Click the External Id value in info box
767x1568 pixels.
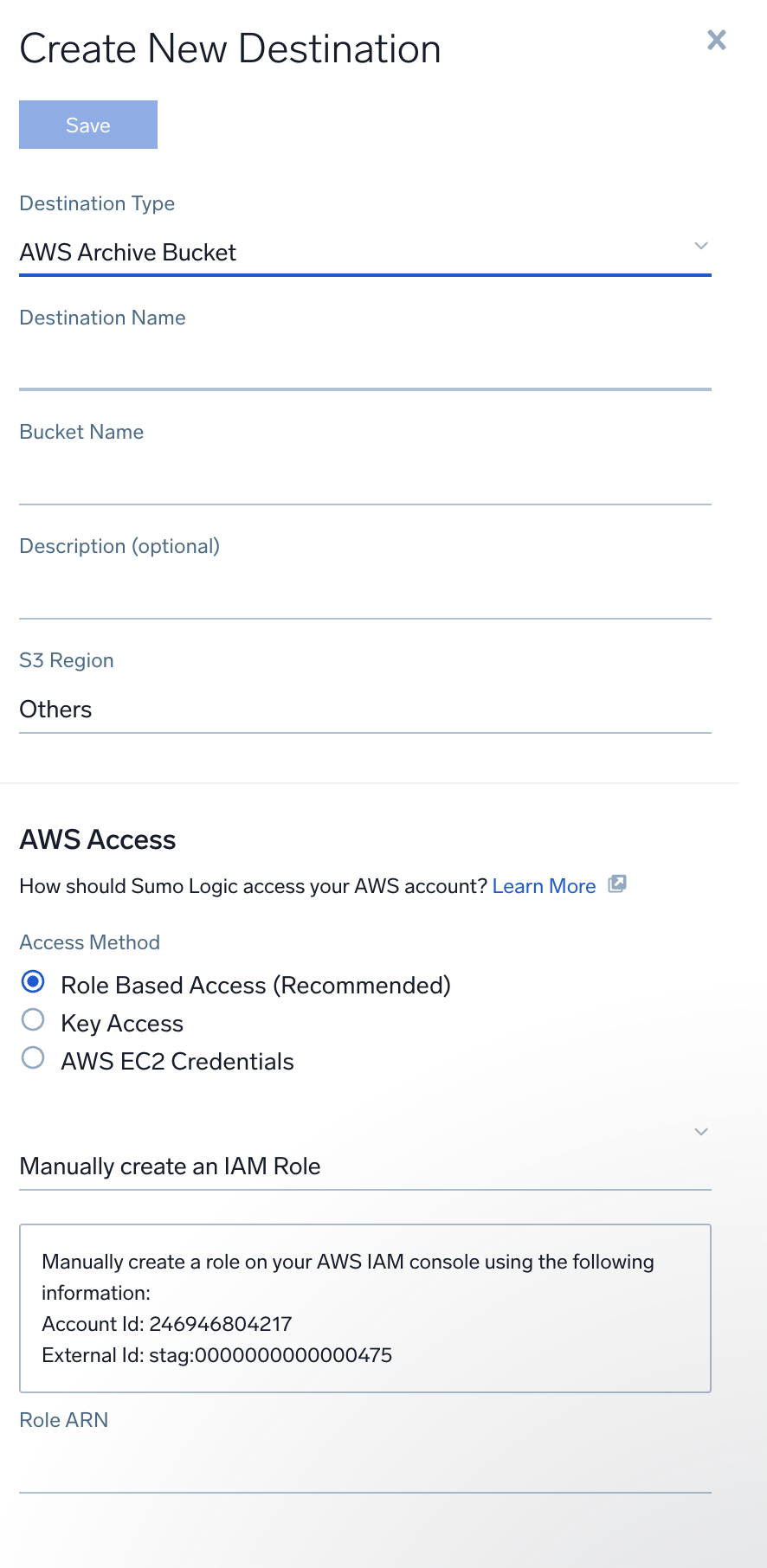(x=270, y=1355)
